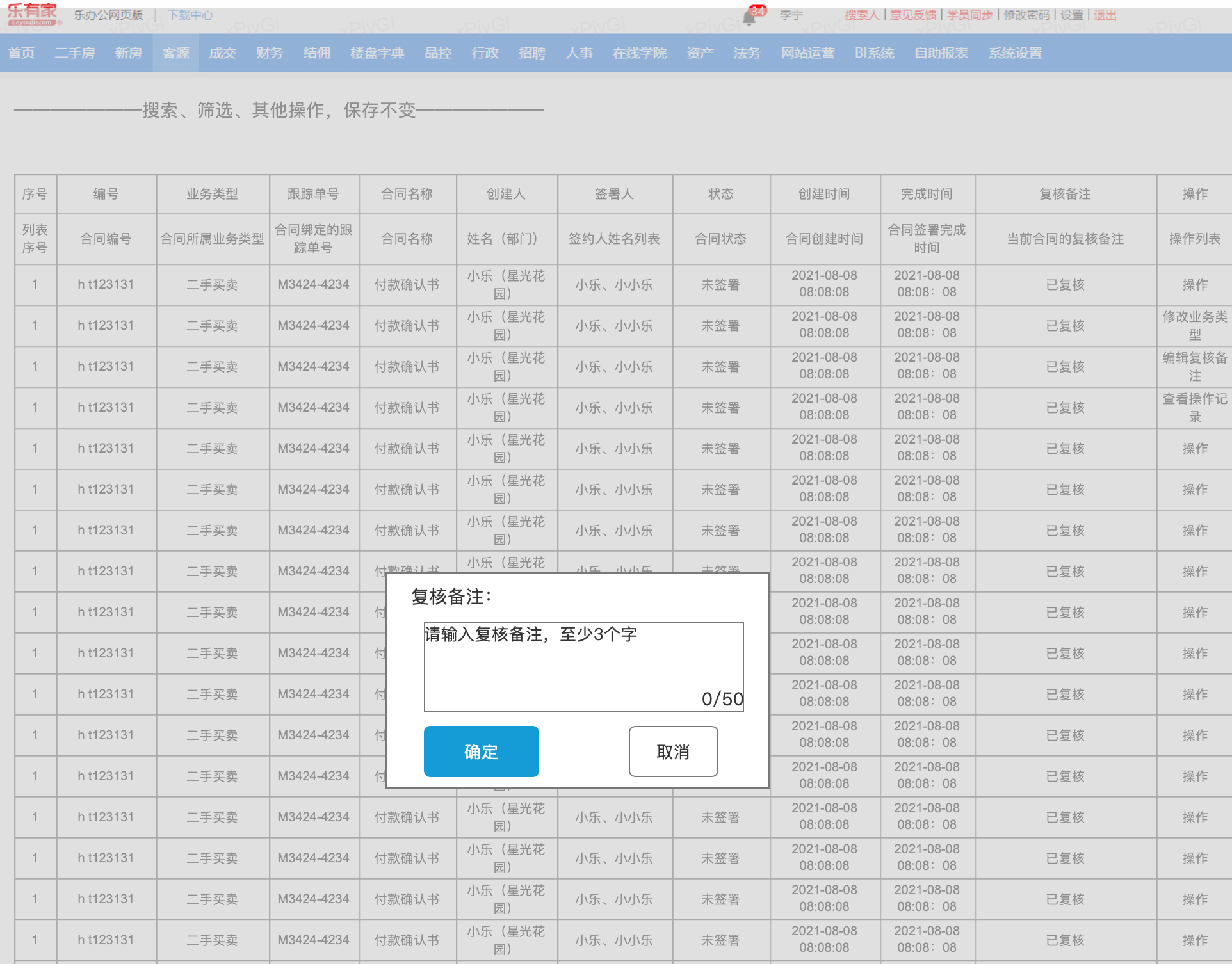Click 签约人姓名列表 description cell
Screen dimensions: 1232x964
pyautogui.click(x=615, y=239)
